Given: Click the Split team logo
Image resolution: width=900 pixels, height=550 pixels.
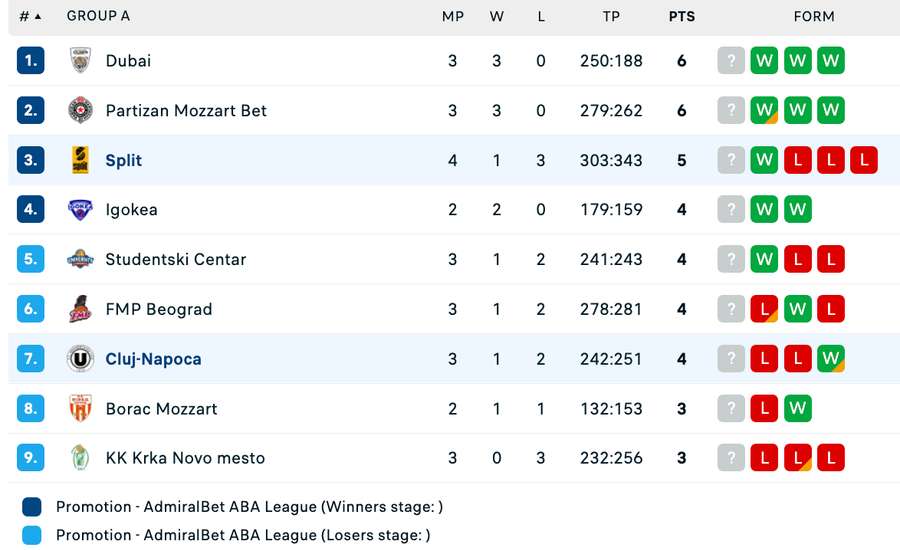Looking at the screenshot, I should click(80, 160).
